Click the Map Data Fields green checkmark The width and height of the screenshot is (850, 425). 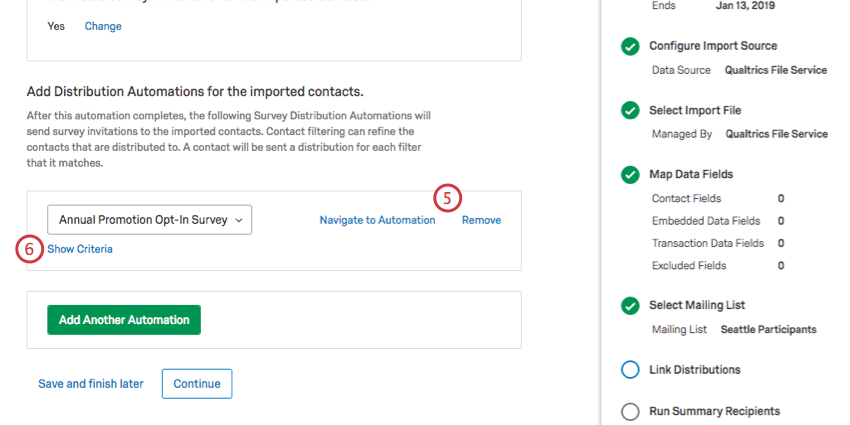[x=629, y=175]
